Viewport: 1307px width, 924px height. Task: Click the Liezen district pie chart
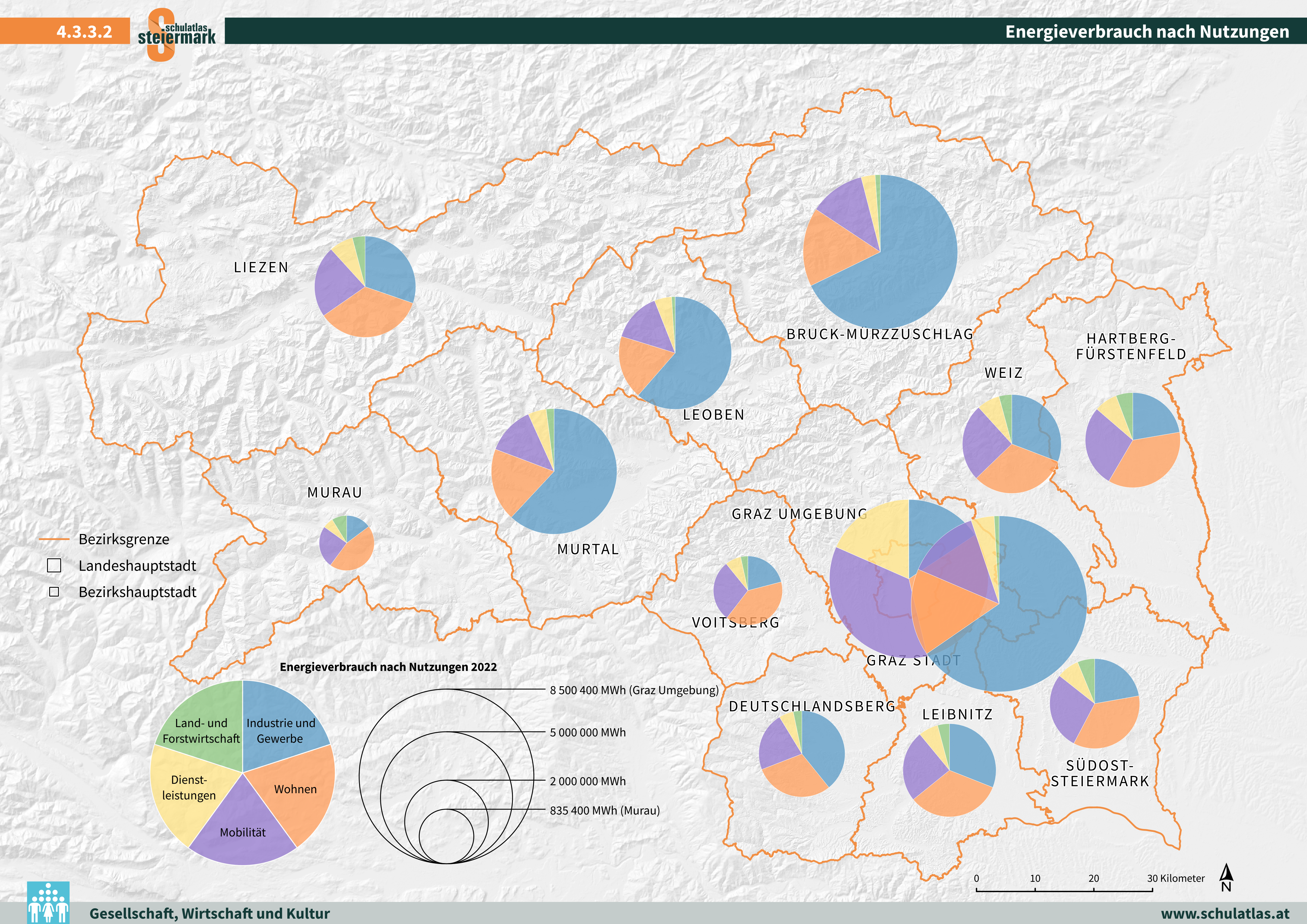click(x=365, y=286)
